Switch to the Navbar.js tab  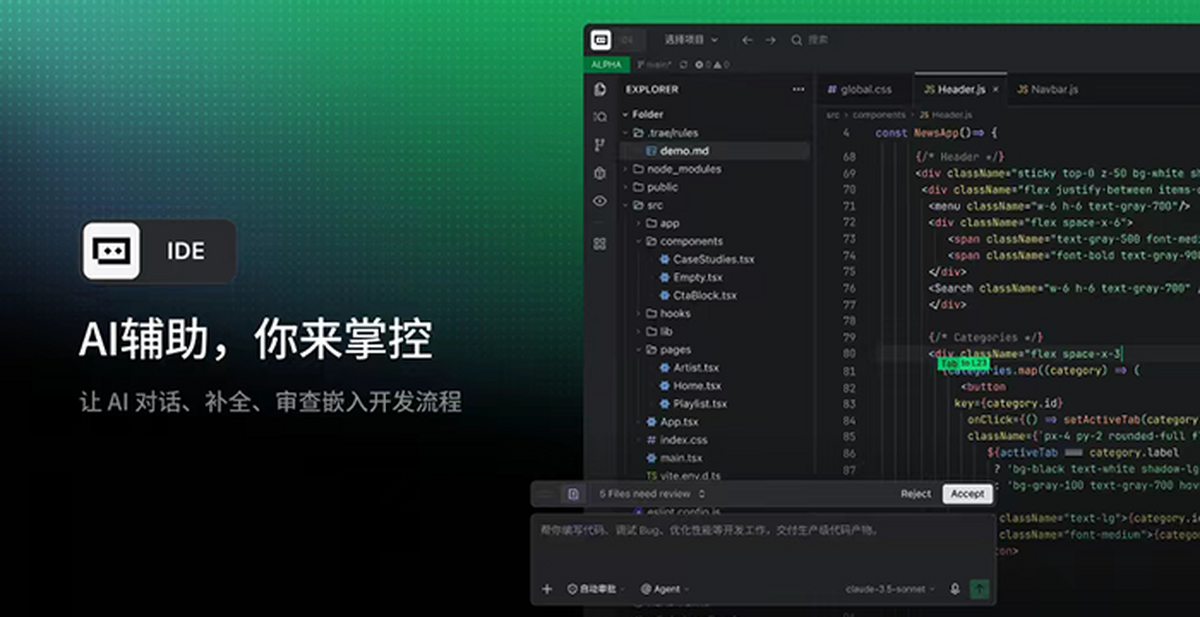[x=1048, y=89]
